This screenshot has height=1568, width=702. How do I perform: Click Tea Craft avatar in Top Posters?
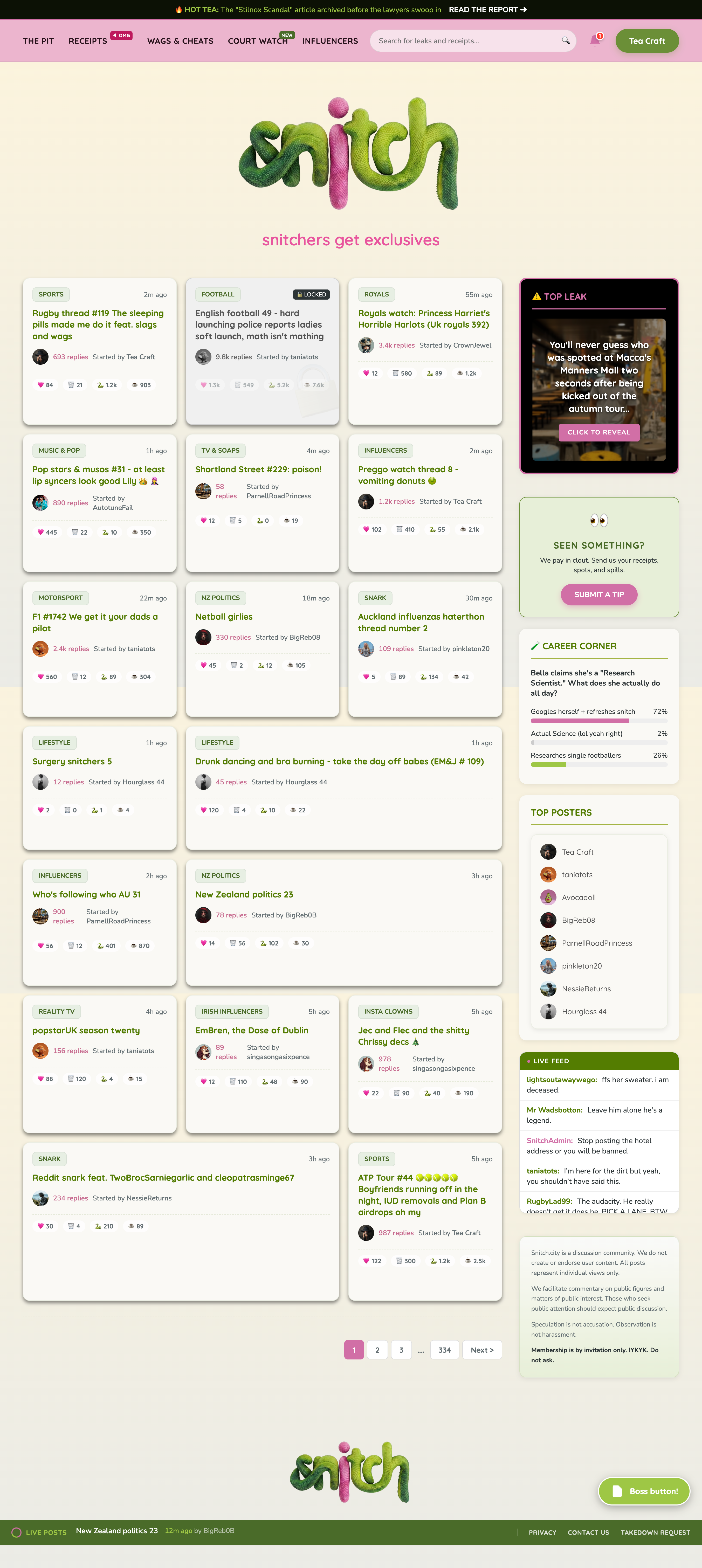pyautogui.click(x=548, y=852)
